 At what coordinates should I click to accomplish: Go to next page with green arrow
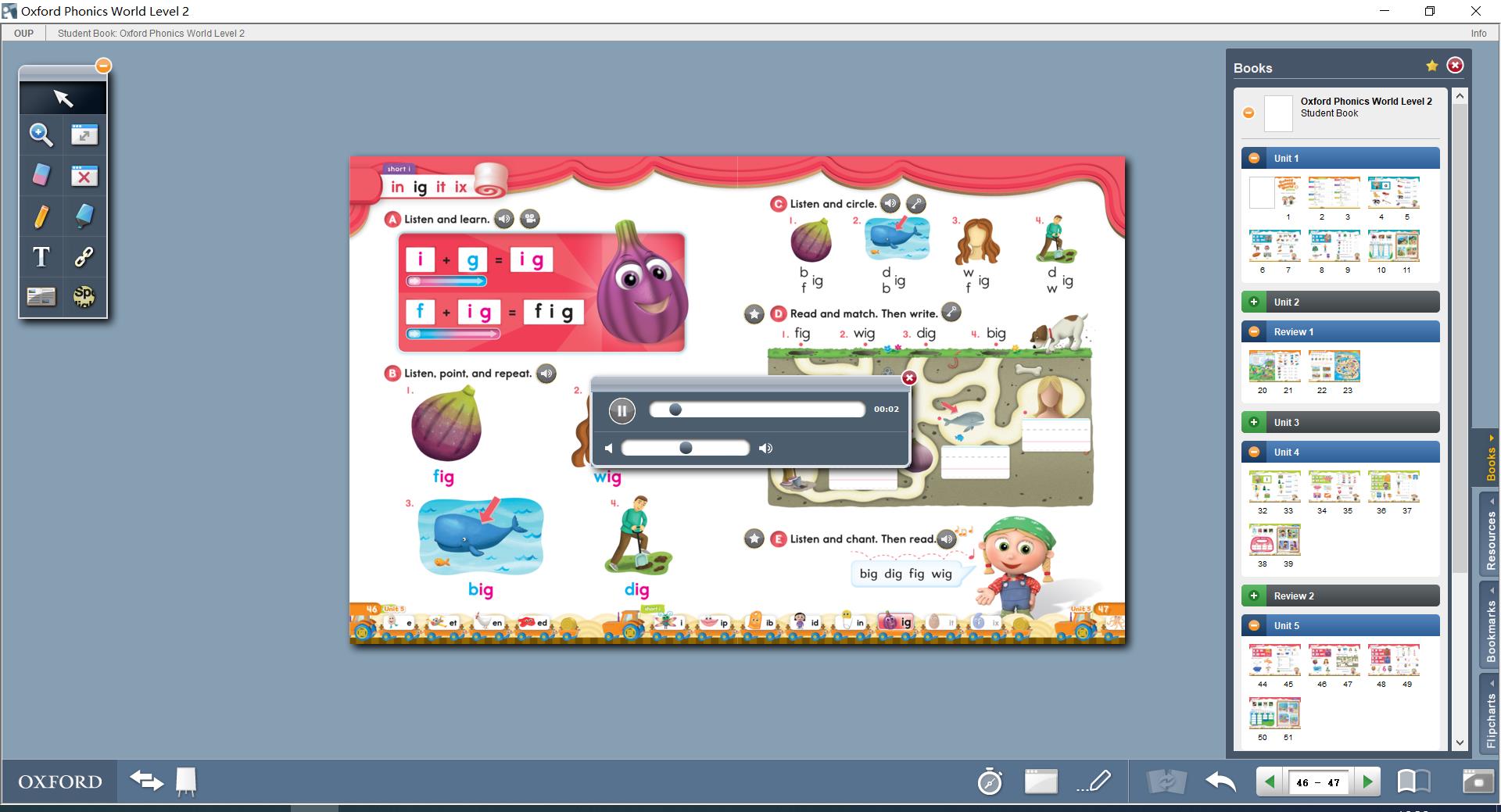click(1367, 782)
